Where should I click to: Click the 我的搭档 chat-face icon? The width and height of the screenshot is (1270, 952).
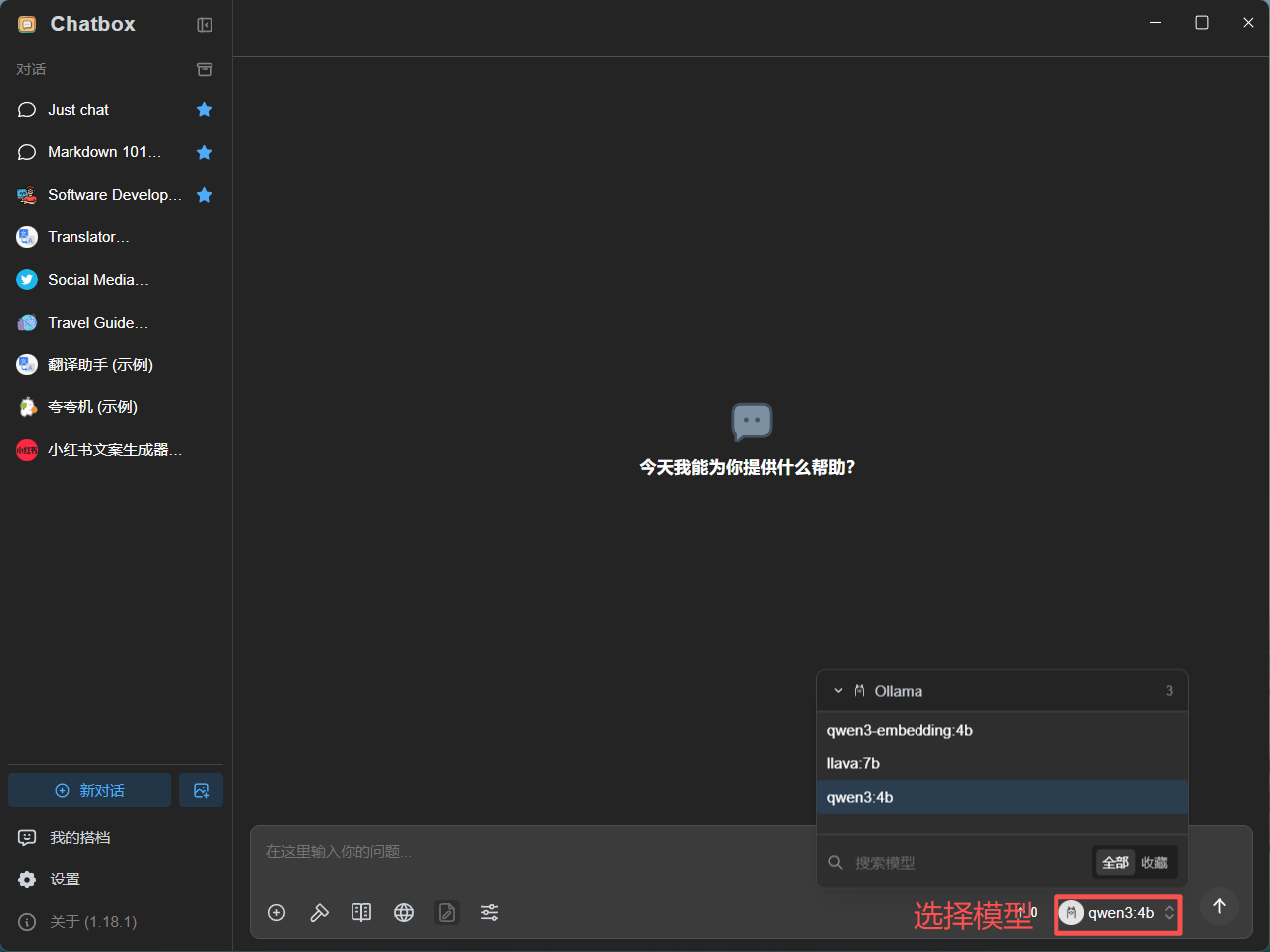pyautogui.click(x=27, y=838)
